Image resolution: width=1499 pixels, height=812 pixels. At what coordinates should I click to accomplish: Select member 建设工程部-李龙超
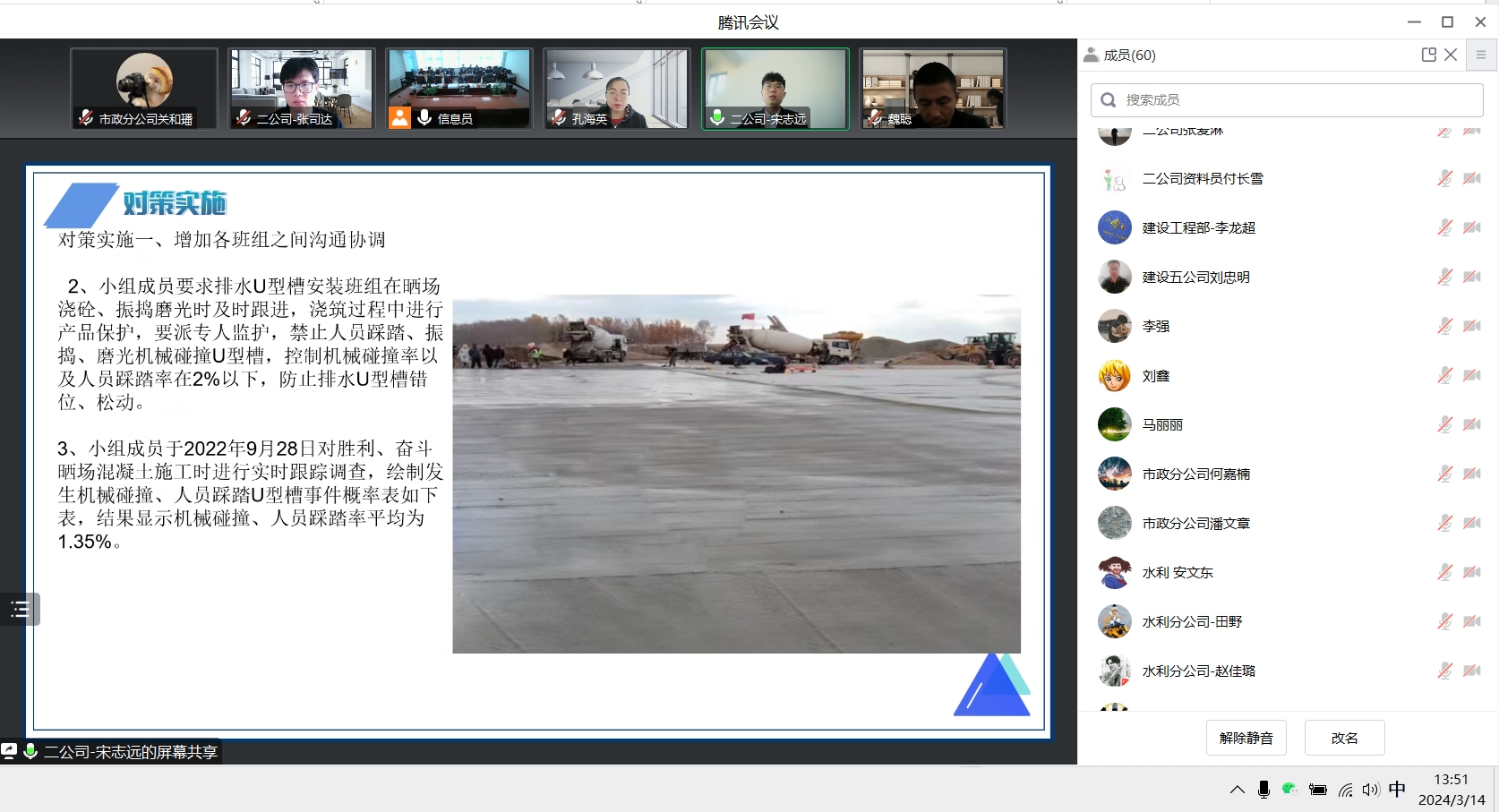point(1287,227)
